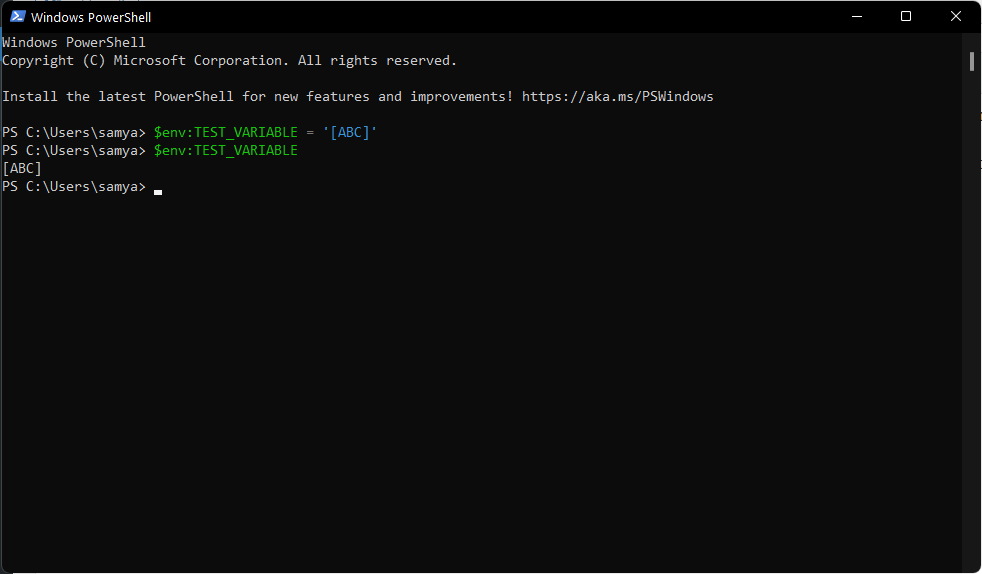Screen dimensions: 982x574
Task: Click the last PS C:\Users\samya> prompt
Action: pos(74,187)
